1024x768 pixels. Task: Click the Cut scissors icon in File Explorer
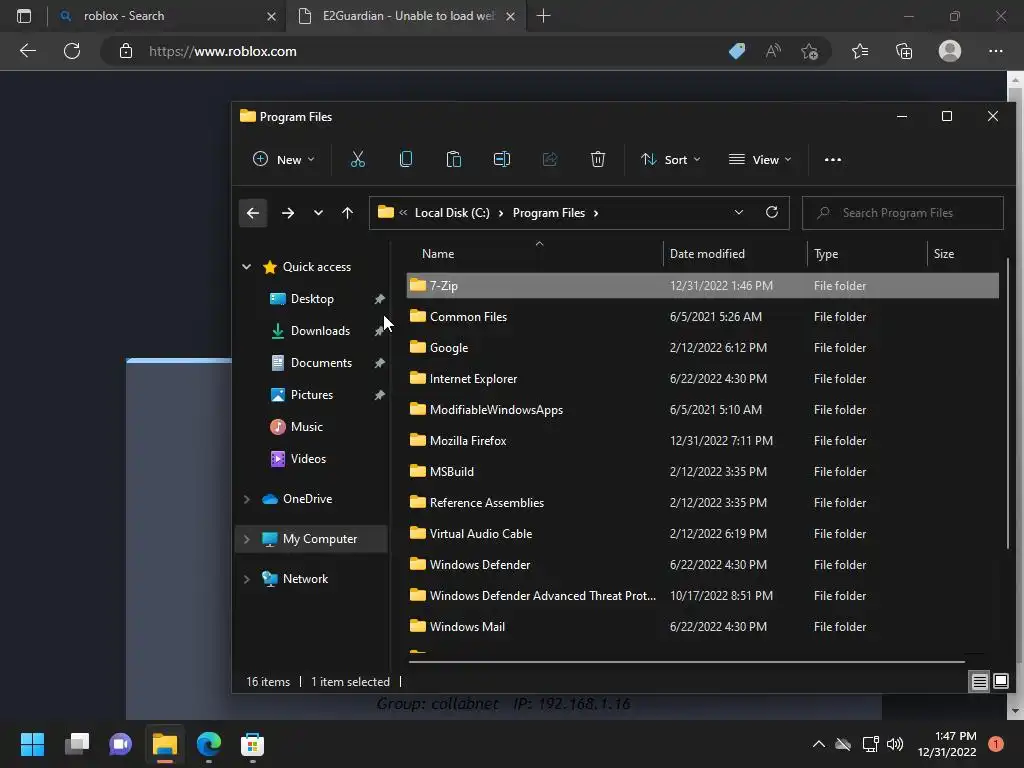click(357, 159)
